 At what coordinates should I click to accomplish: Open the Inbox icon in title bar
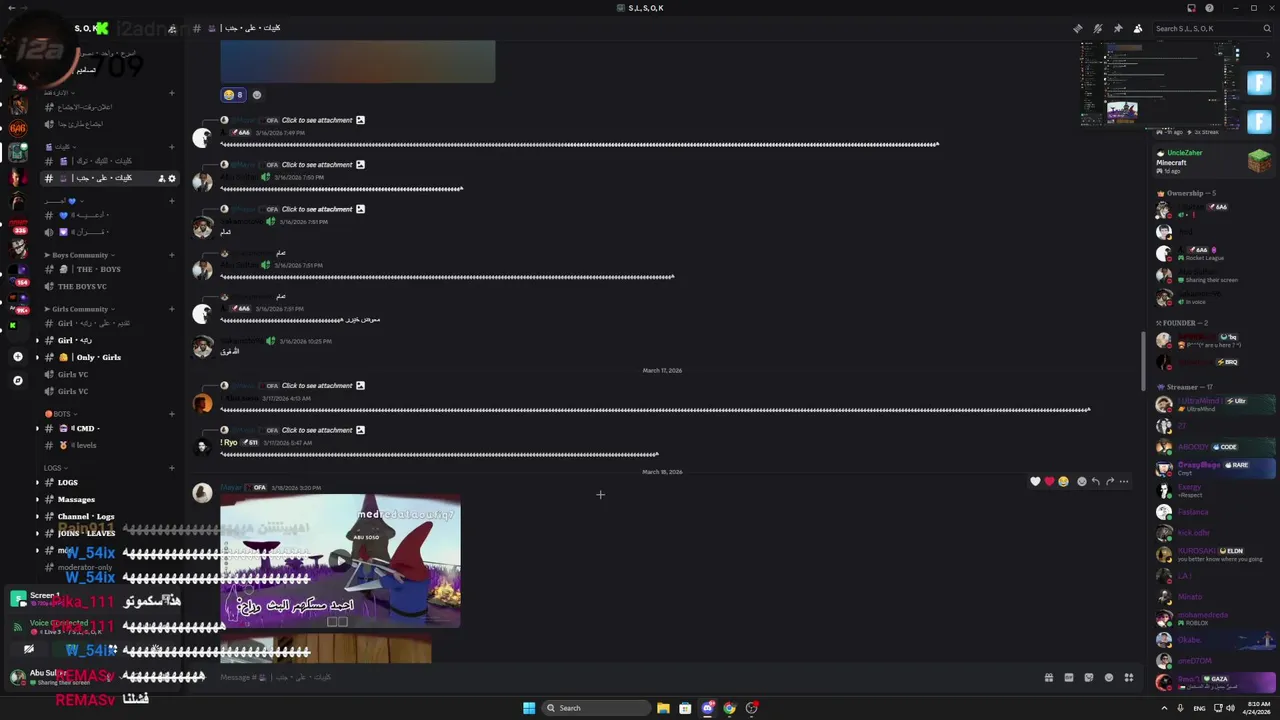click(1191, 8)
